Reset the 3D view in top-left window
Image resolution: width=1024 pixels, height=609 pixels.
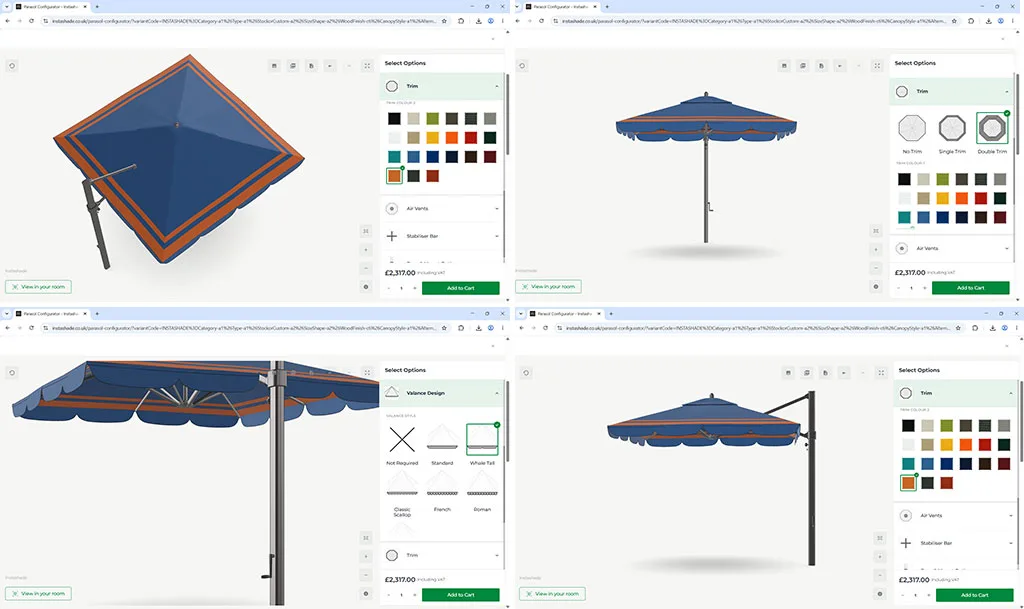12,65
